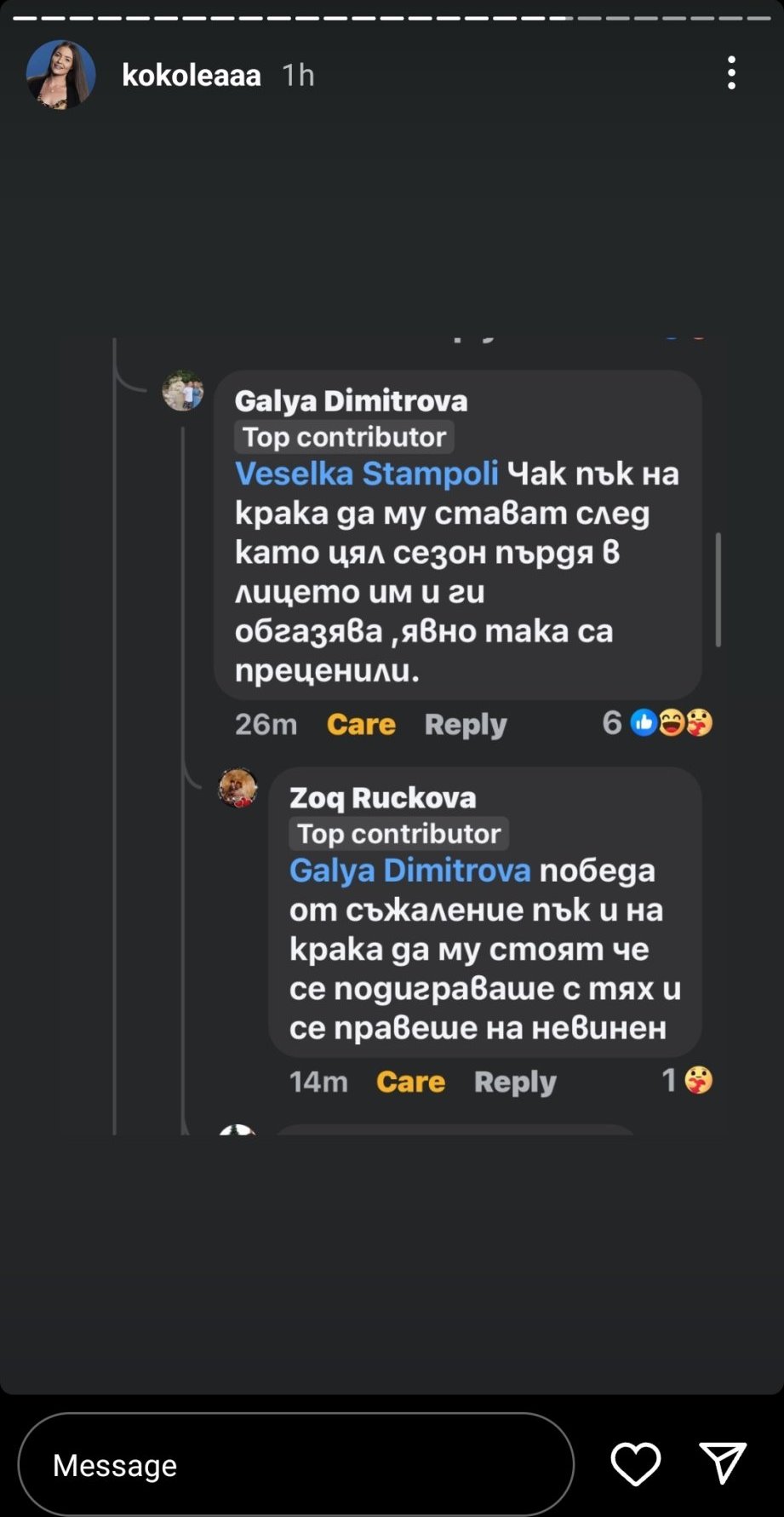Click the comment thread scrollbar
The image size is (784, 1517).
[x=718, y=589]
